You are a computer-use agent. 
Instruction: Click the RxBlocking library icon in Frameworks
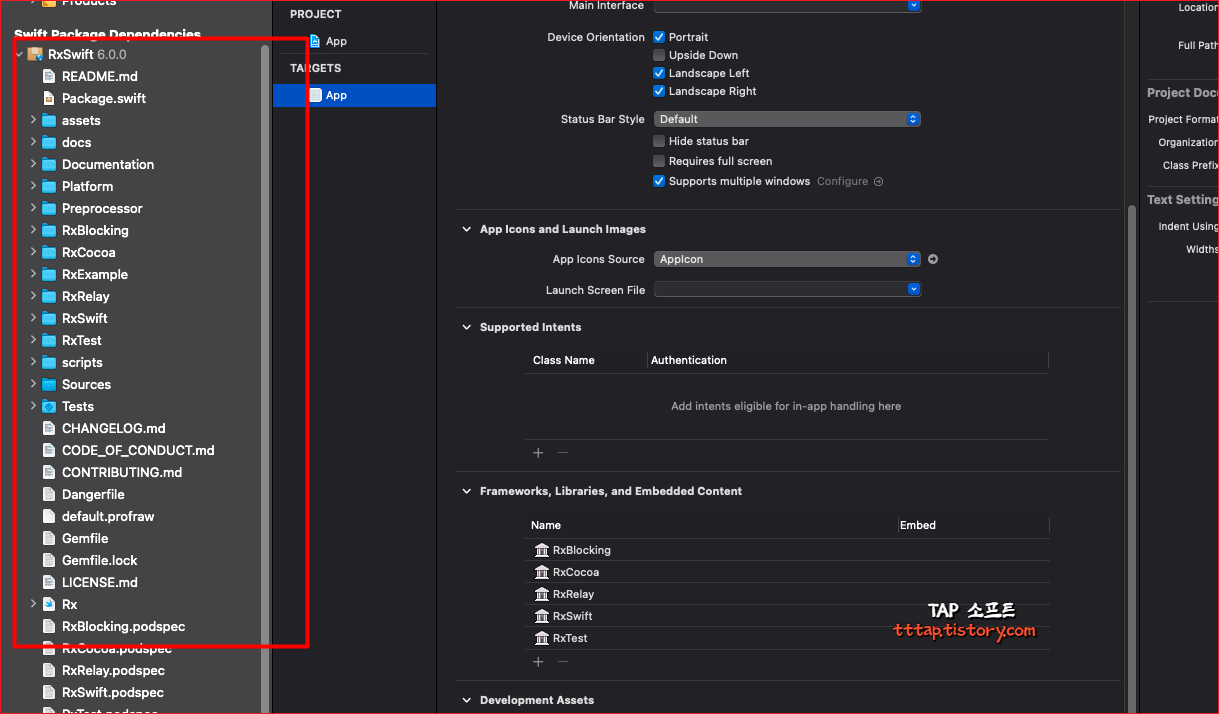pyautogui.click(x=542, y=550)
